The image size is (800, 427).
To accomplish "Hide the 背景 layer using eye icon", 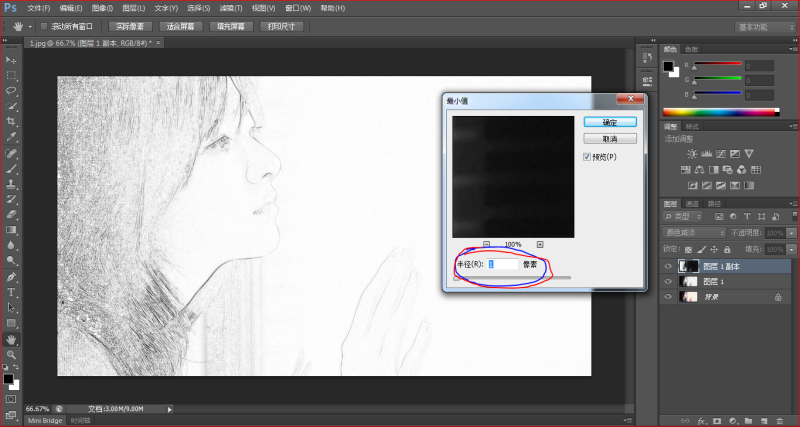I will click(668, 298).
